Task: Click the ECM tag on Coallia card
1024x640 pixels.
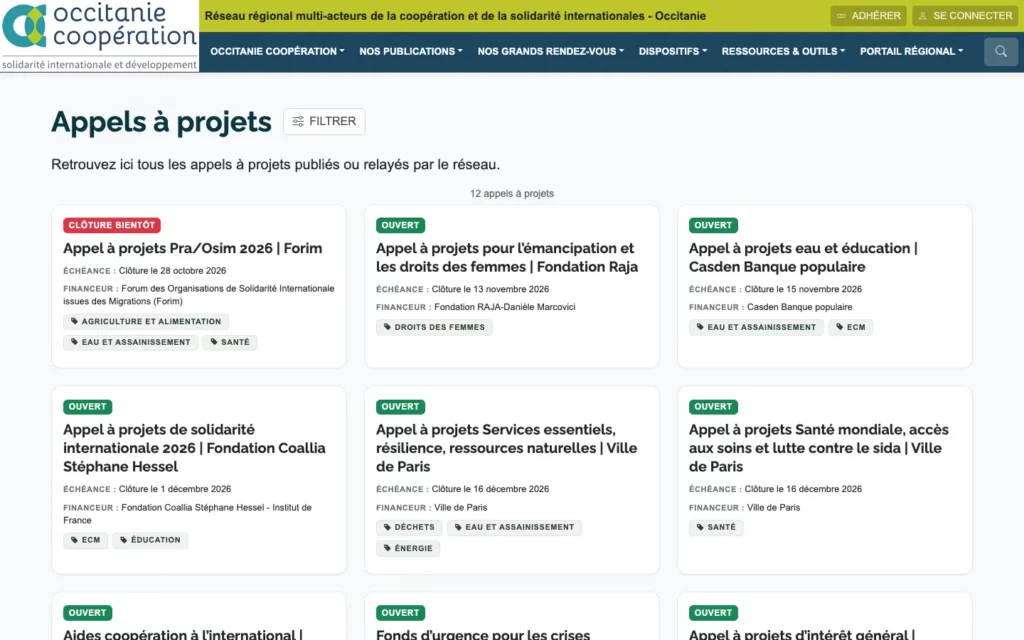Action: coord(86,540)
